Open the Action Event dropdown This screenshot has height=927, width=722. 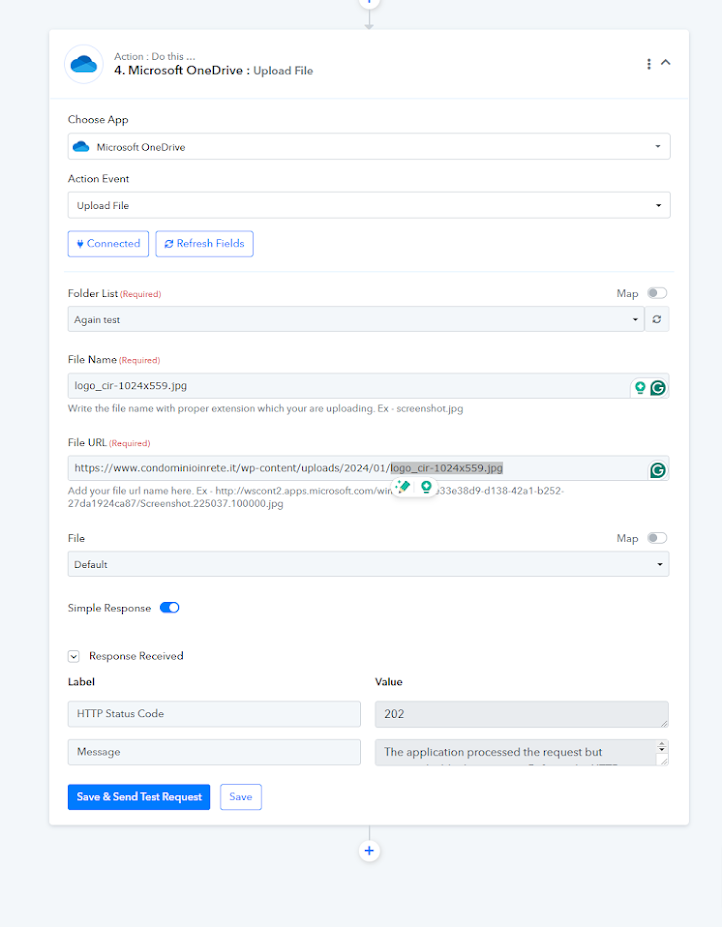pyautogui.click(x=369, y=205)
